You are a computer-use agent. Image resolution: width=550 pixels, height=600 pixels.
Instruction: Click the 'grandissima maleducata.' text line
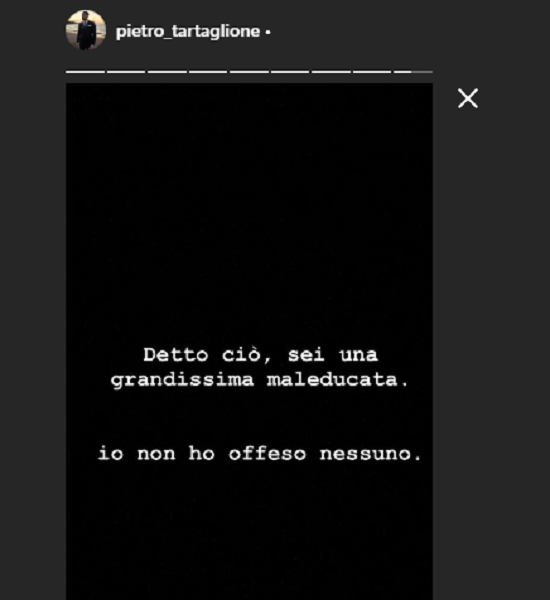260,380
